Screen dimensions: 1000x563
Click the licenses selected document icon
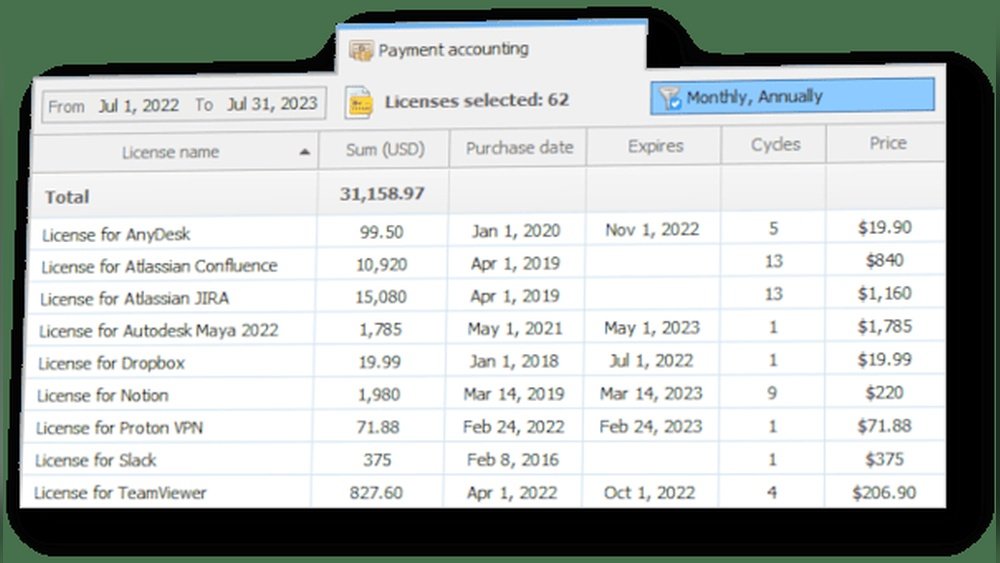359,102
